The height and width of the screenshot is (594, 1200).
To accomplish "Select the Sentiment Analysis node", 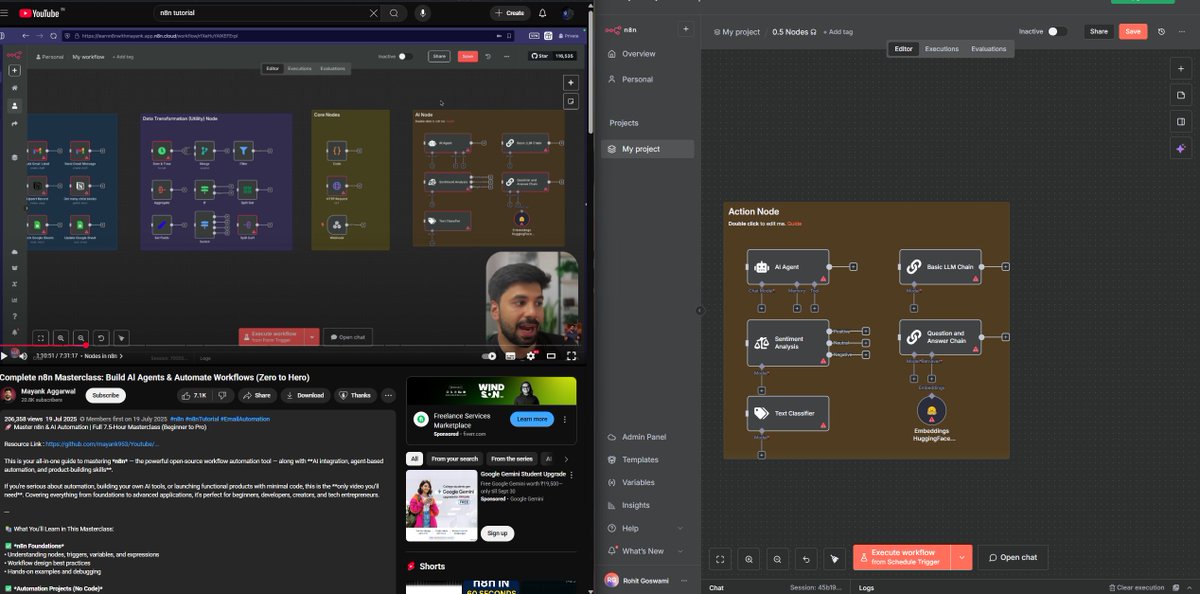I will (788, 343).
